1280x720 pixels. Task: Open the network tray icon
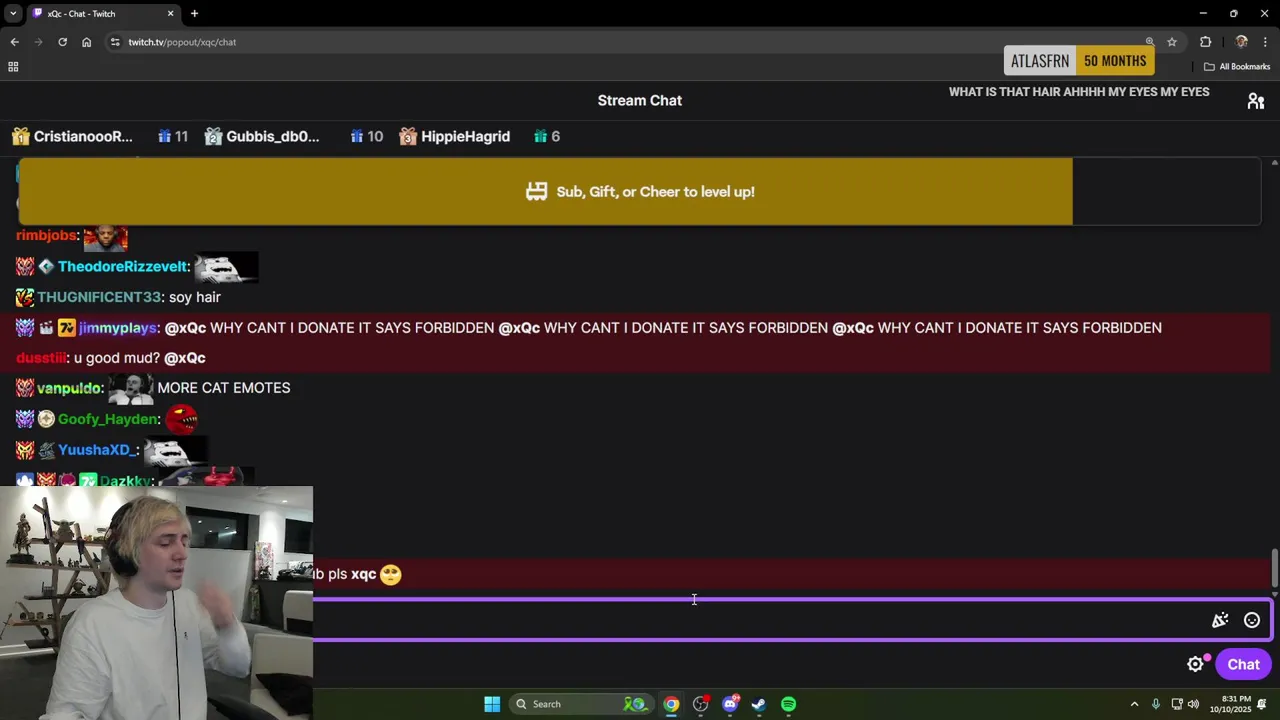pos(1177,704)
